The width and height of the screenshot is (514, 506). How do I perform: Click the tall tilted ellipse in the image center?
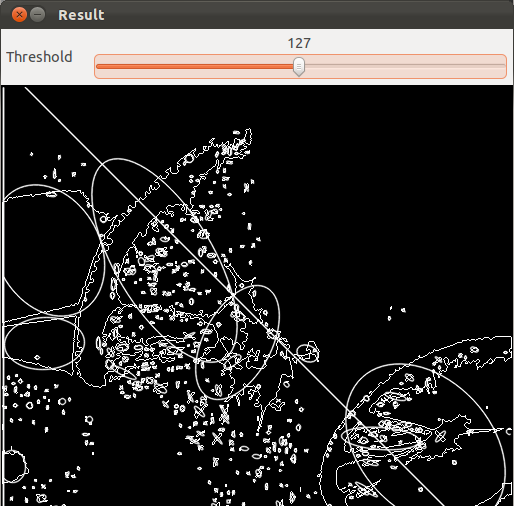[163, 260]
